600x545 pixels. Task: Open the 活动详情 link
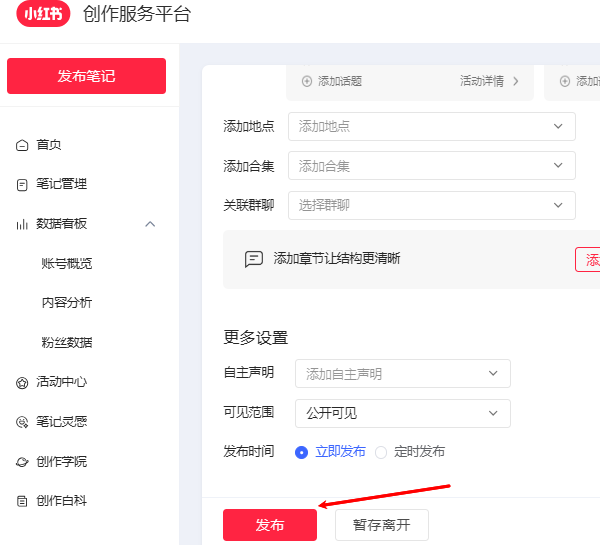[x=482, y=81]
